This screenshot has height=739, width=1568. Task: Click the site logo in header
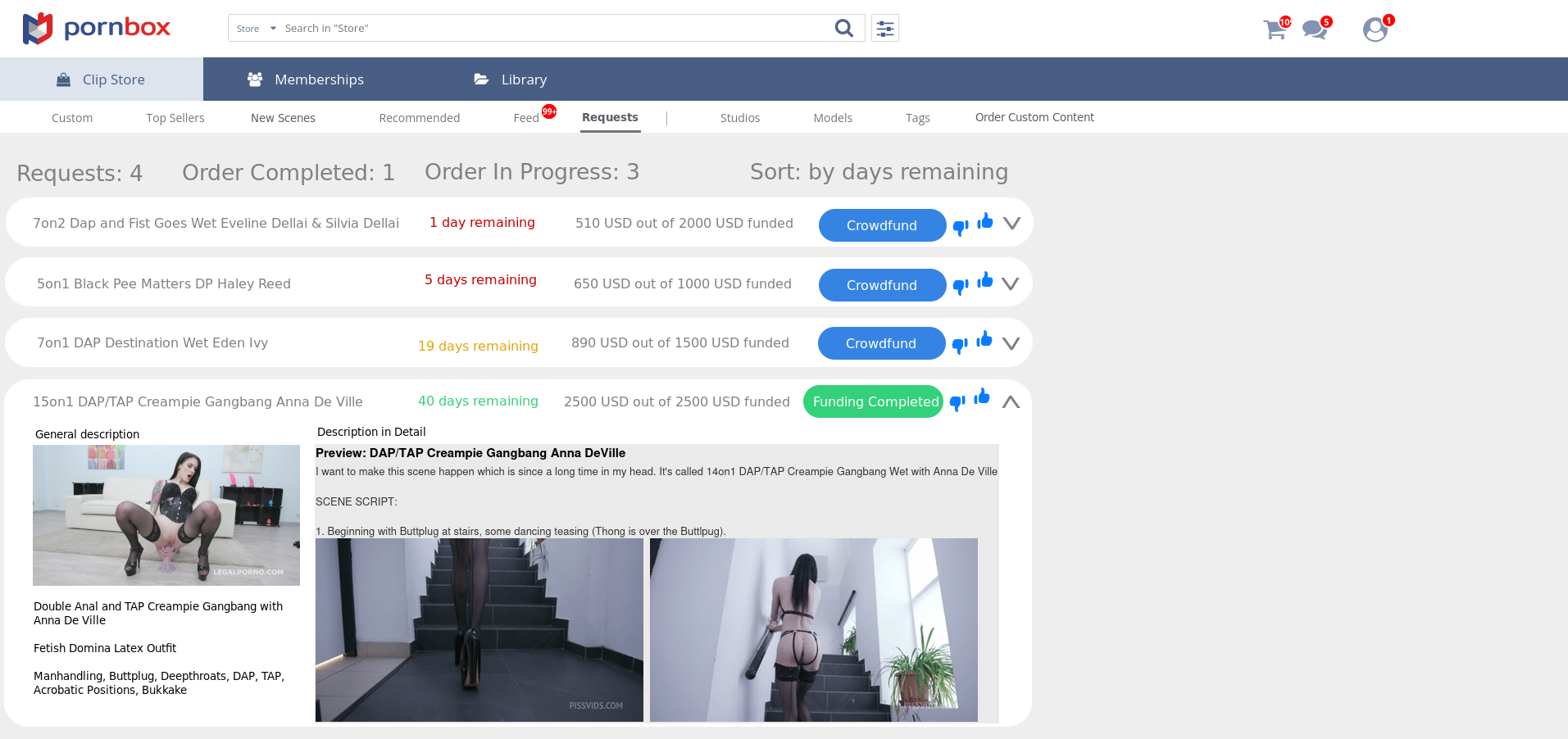(x=97, y=29)
